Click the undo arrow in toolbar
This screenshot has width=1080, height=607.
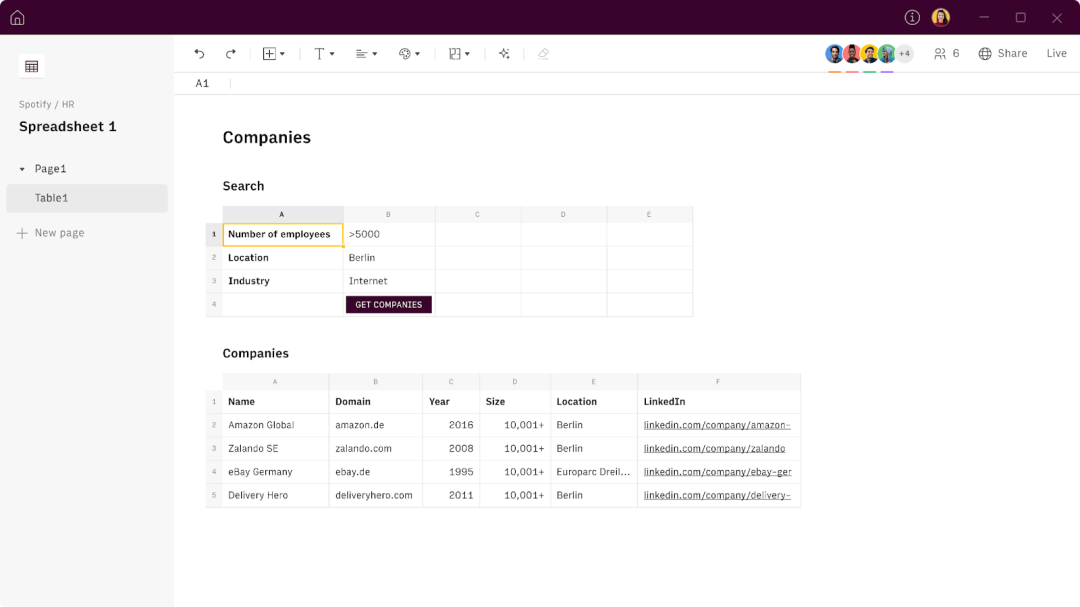tap(199, 54)
